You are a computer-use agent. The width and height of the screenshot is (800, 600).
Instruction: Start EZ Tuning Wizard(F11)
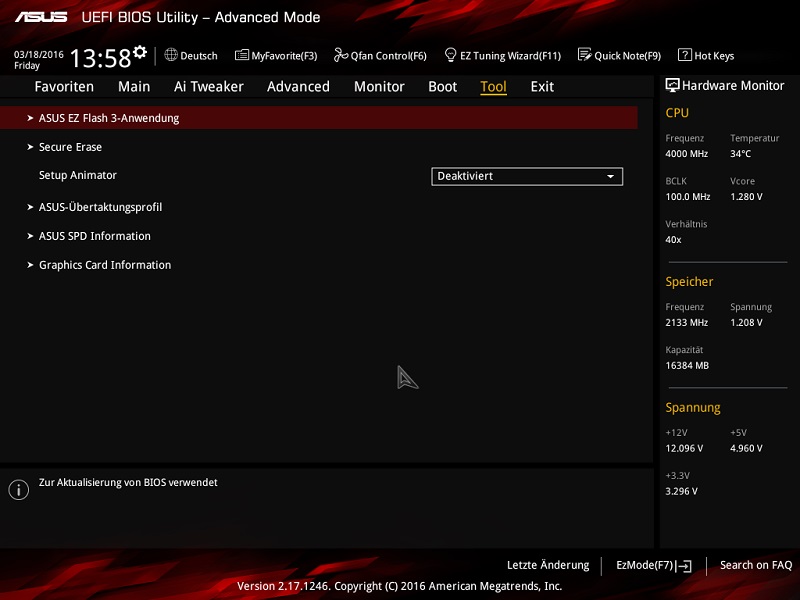[x=503, y=55]
